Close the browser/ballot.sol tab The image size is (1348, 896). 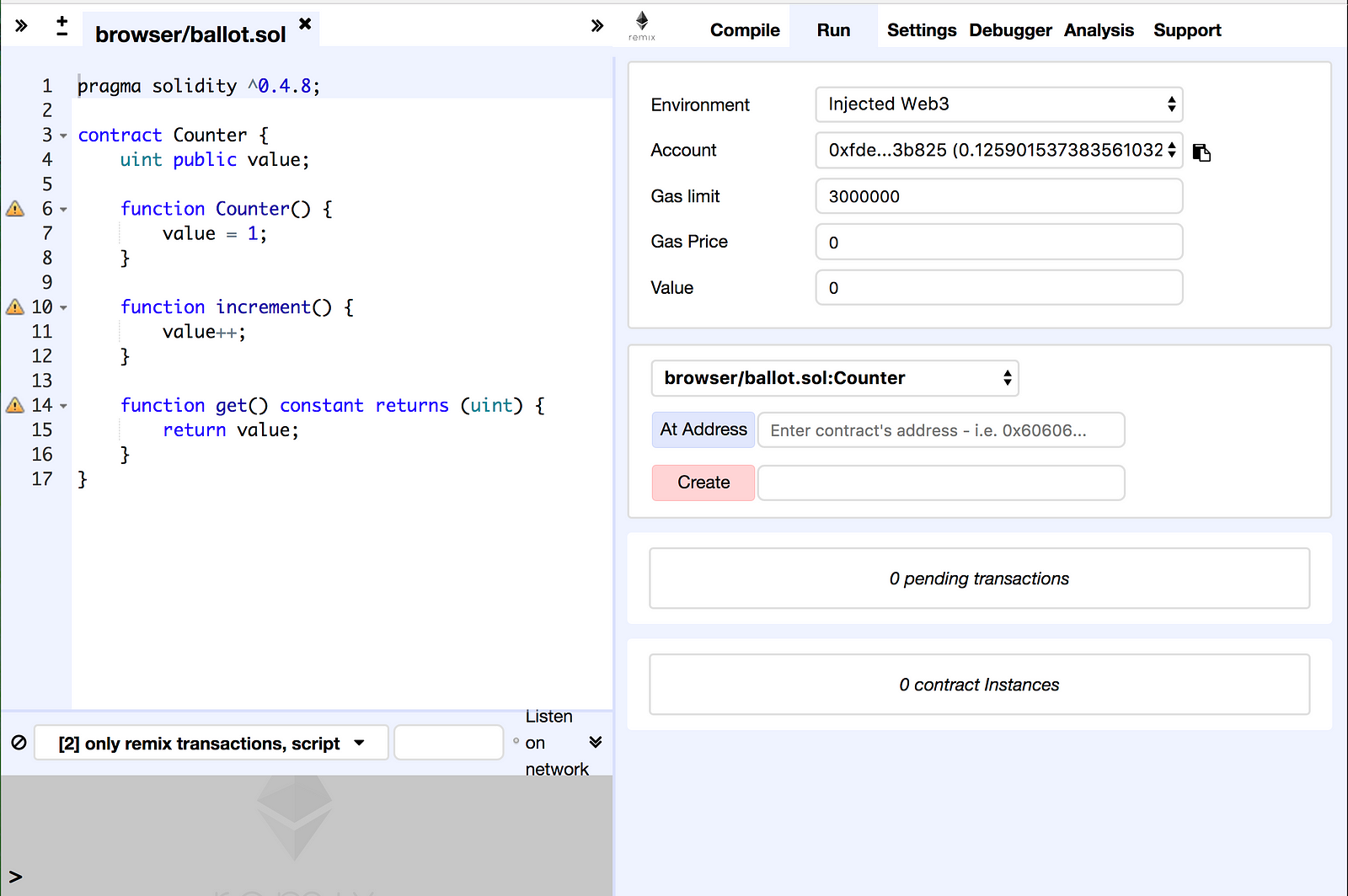point(305,24)
